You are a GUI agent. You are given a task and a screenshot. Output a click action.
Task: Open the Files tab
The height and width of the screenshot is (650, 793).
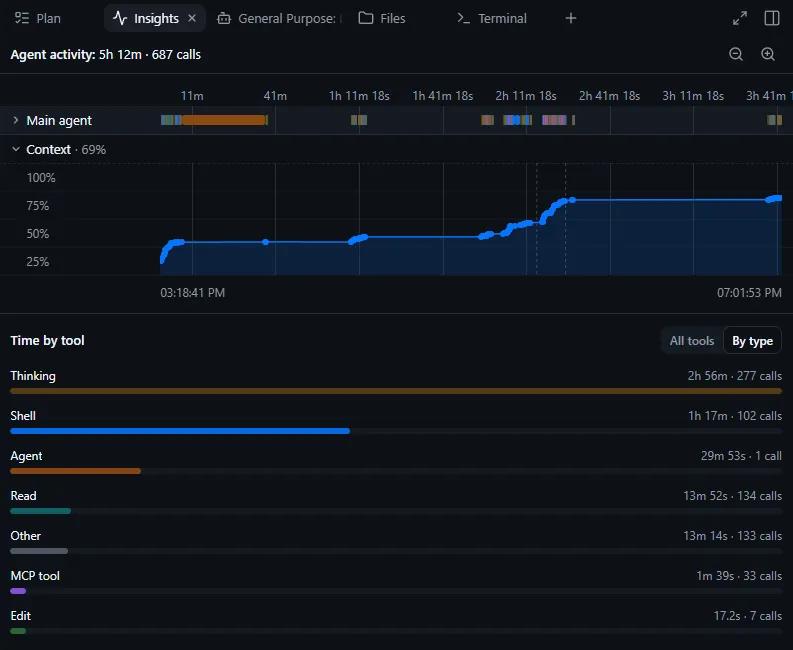382,19
